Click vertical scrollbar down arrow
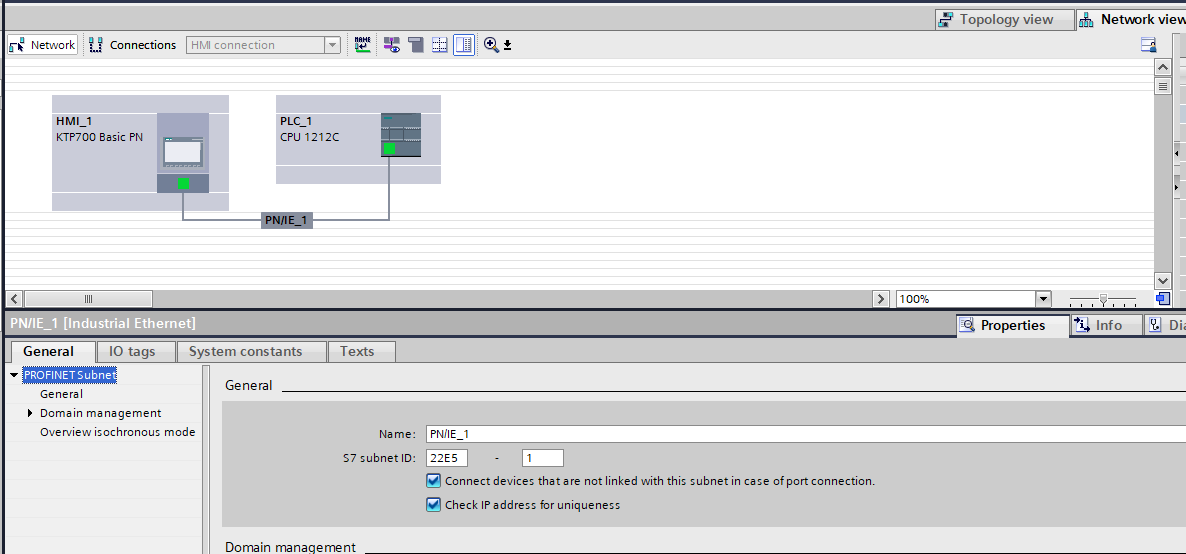Image resolution: width=1186 pixels, height=554 pixels. click(x=1163, y=280)
